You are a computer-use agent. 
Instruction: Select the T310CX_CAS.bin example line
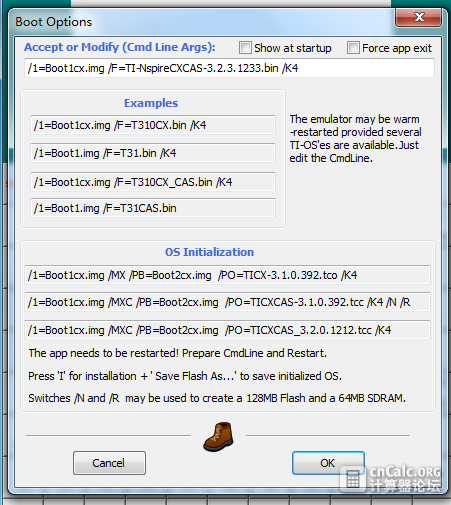[153, 182]
